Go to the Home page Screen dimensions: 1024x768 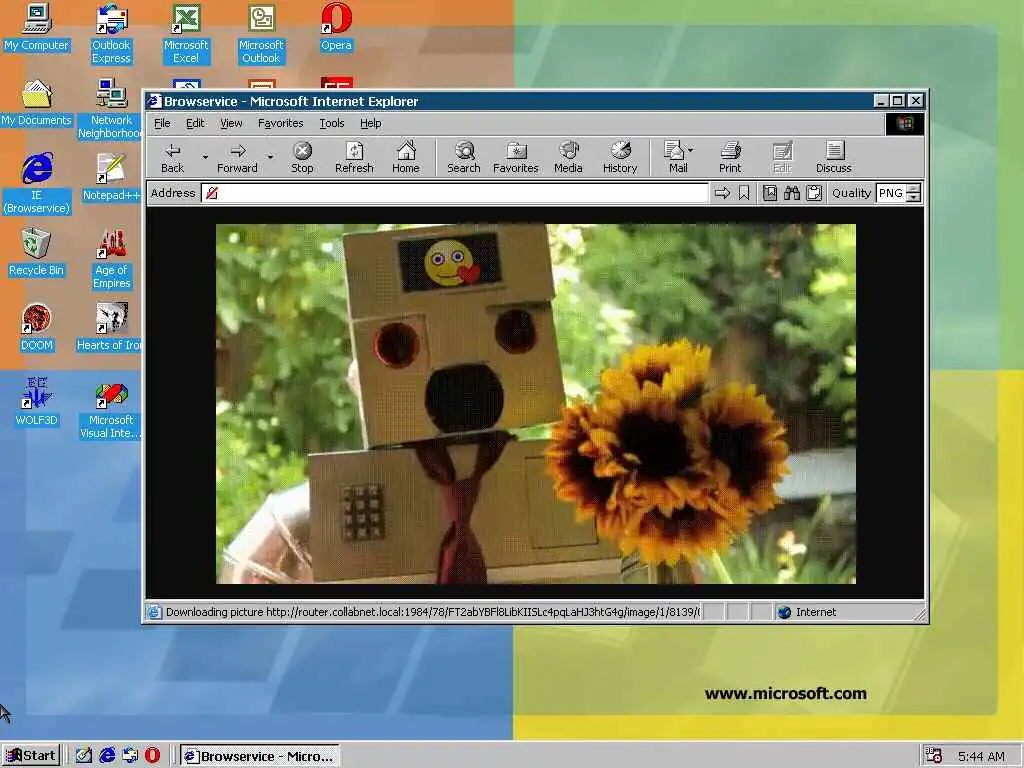[406, 157]
